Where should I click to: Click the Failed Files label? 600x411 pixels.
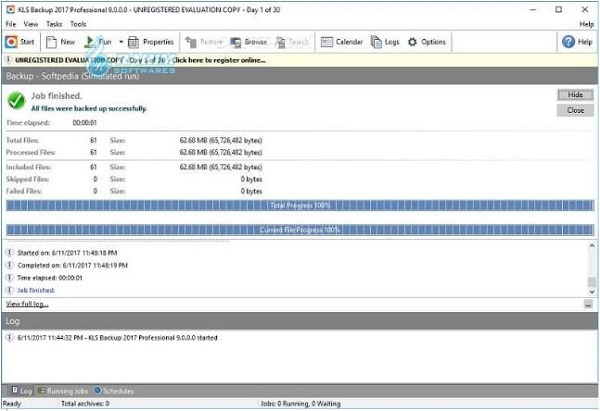24,191
